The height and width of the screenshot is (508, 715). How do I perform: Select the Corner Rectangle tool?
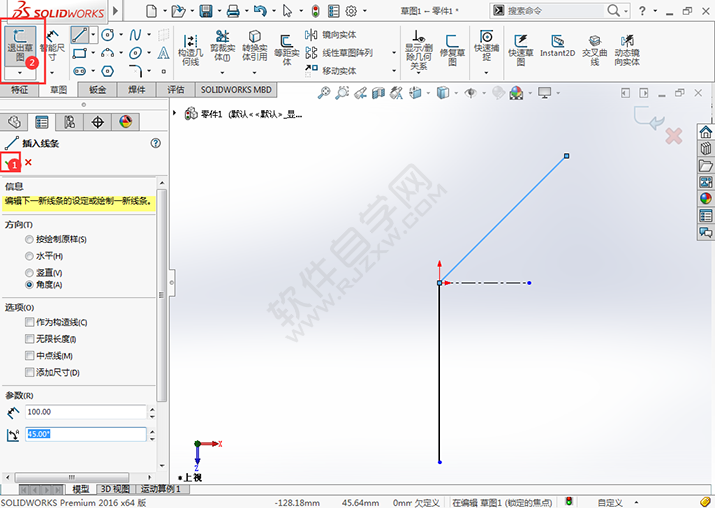[x=79, y=53]
